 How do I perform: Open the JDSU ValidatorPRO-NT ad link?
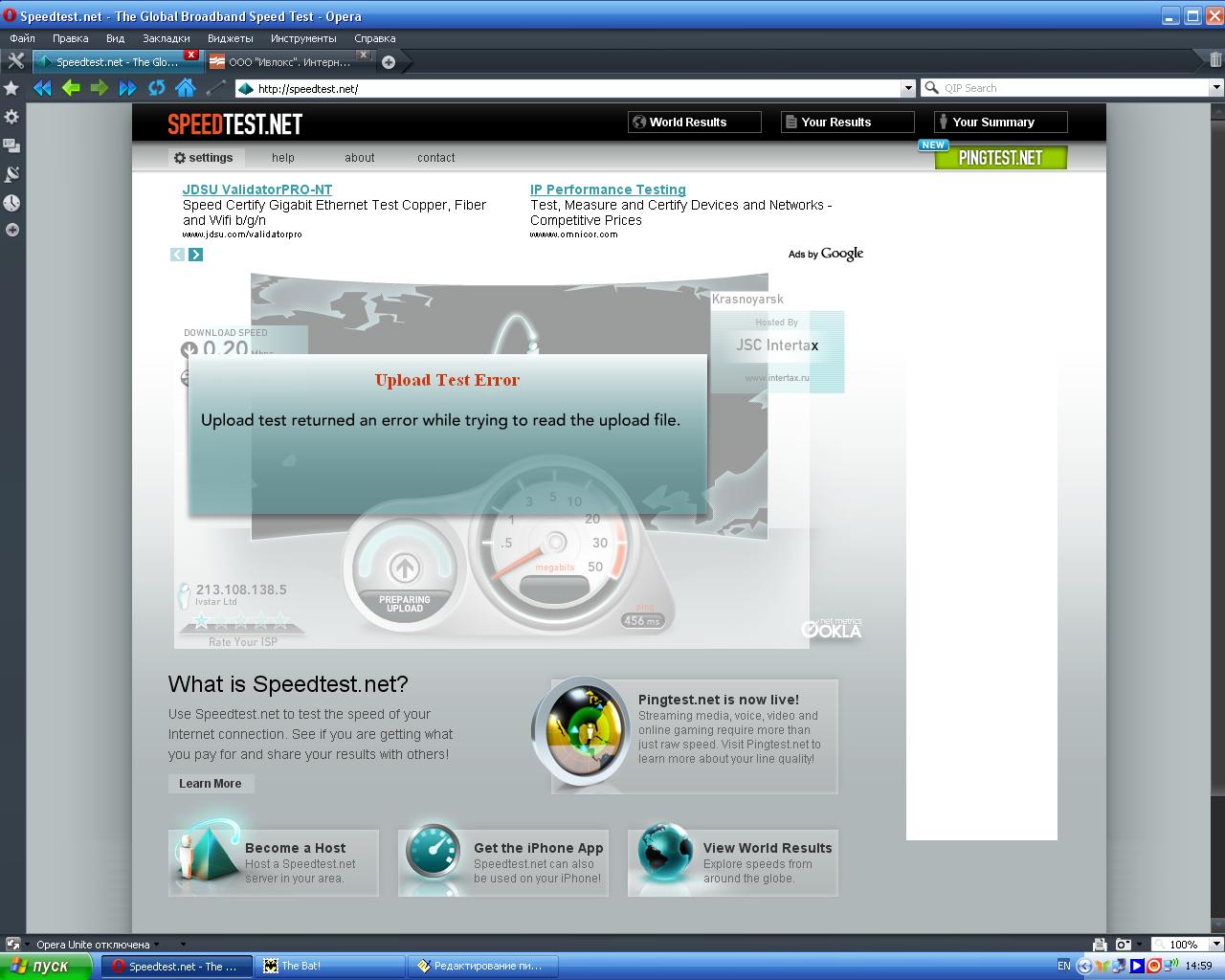[257, 189]
